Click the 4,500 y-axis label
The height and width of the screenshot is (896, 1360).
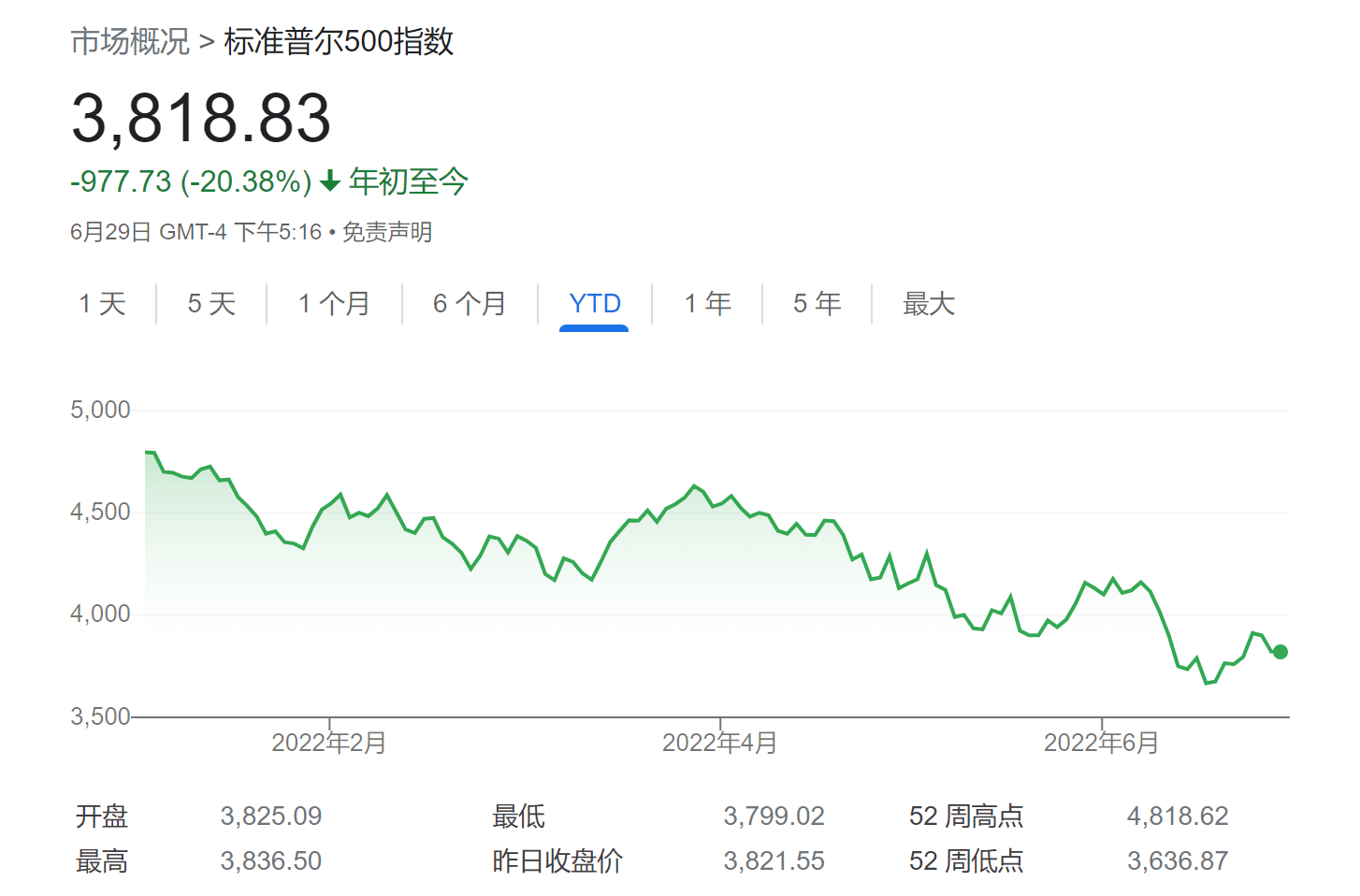click(x=100, y=512)
